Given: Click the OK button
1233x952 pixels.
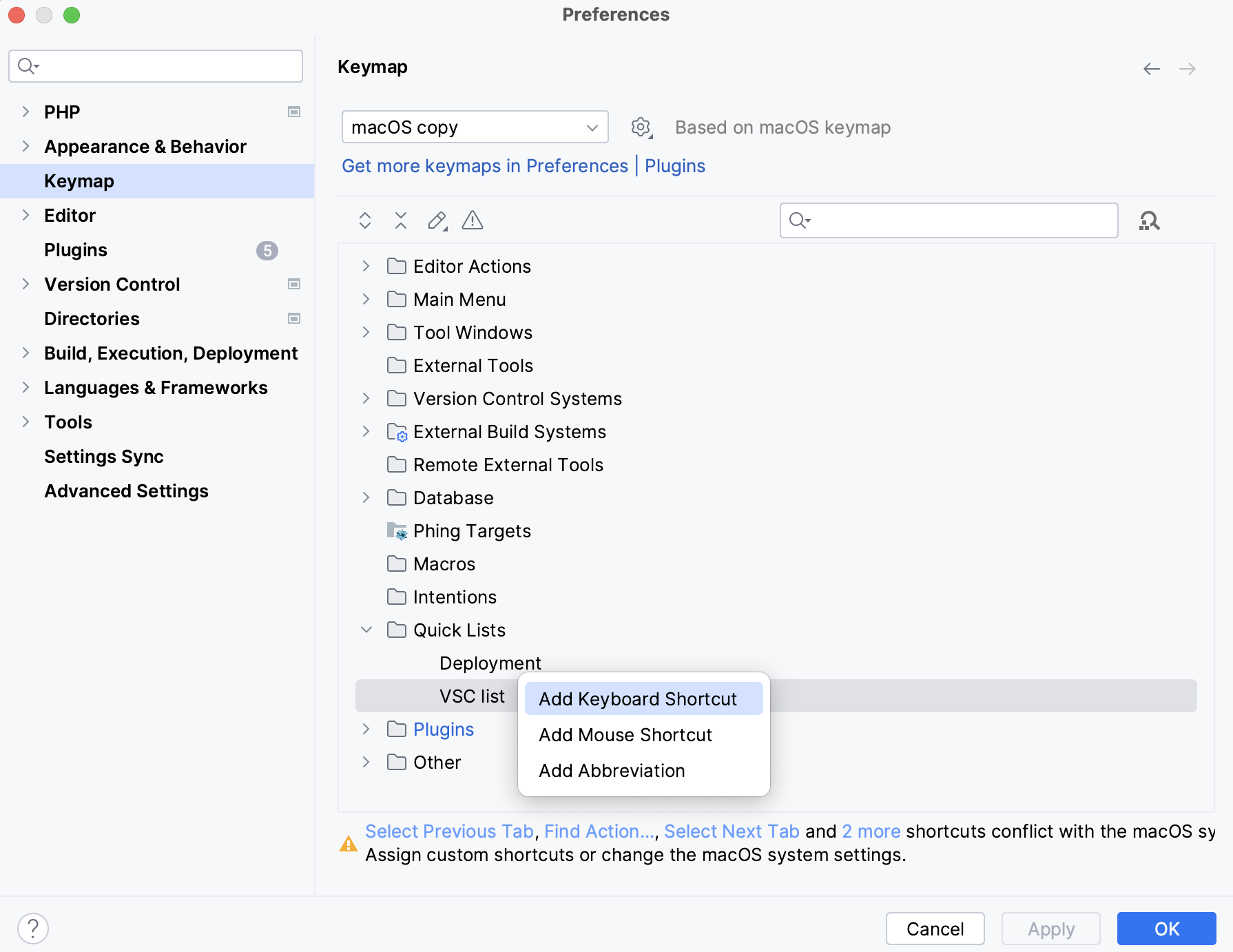Looking at the screenshot, I should (x=1165, y=929).
